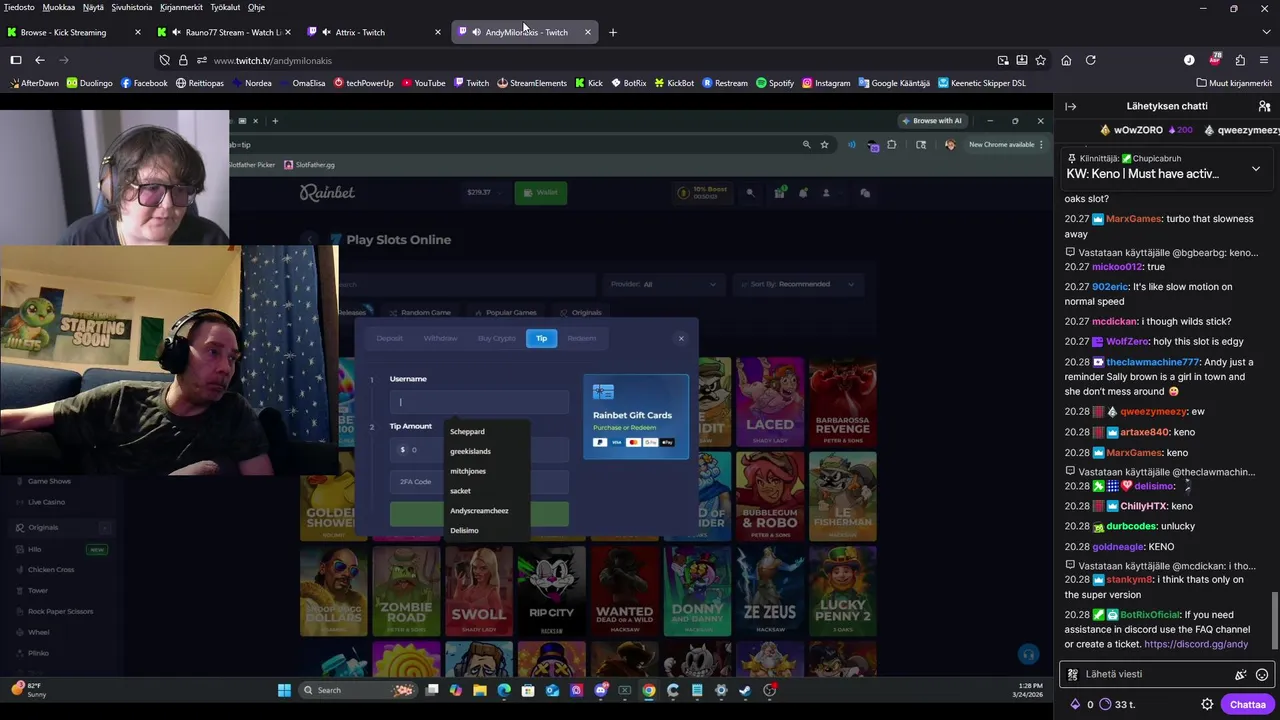
Task: Close the Rainbet tip dialog
Action: (x=681, y=338)
